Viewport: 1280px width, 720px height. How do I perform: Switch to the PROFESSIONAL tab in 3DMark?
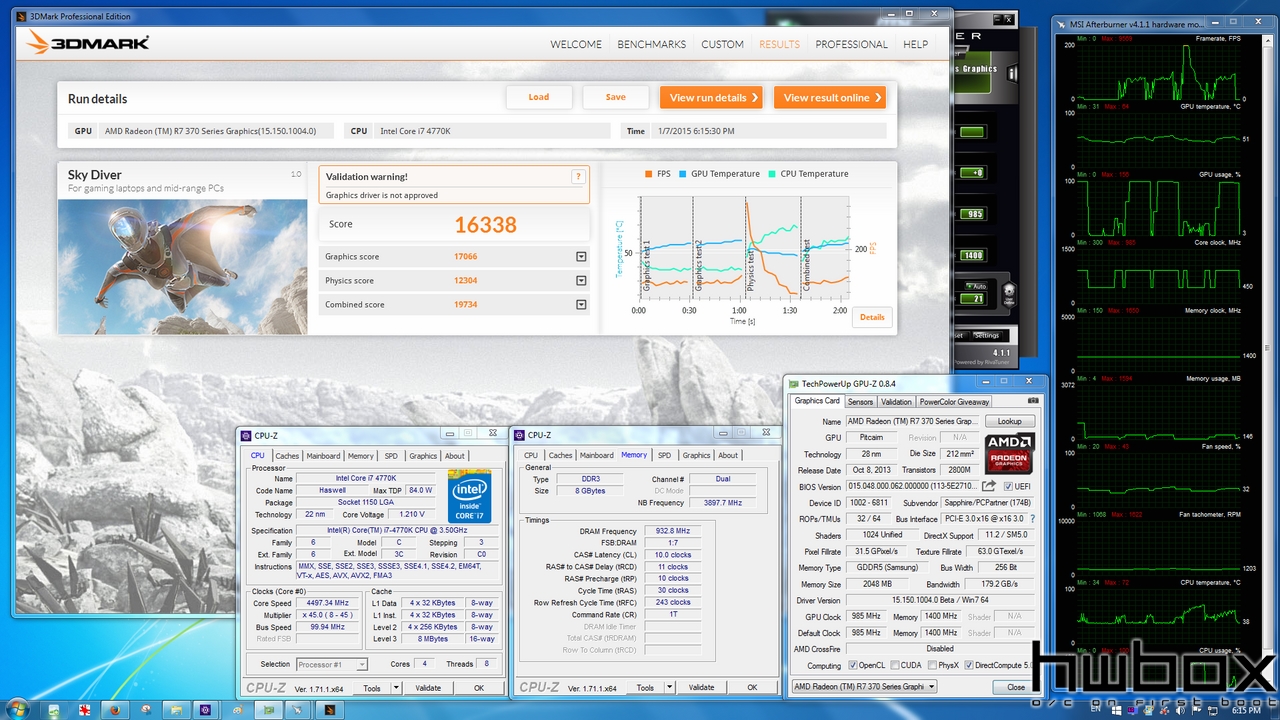(x=852, y=44)
